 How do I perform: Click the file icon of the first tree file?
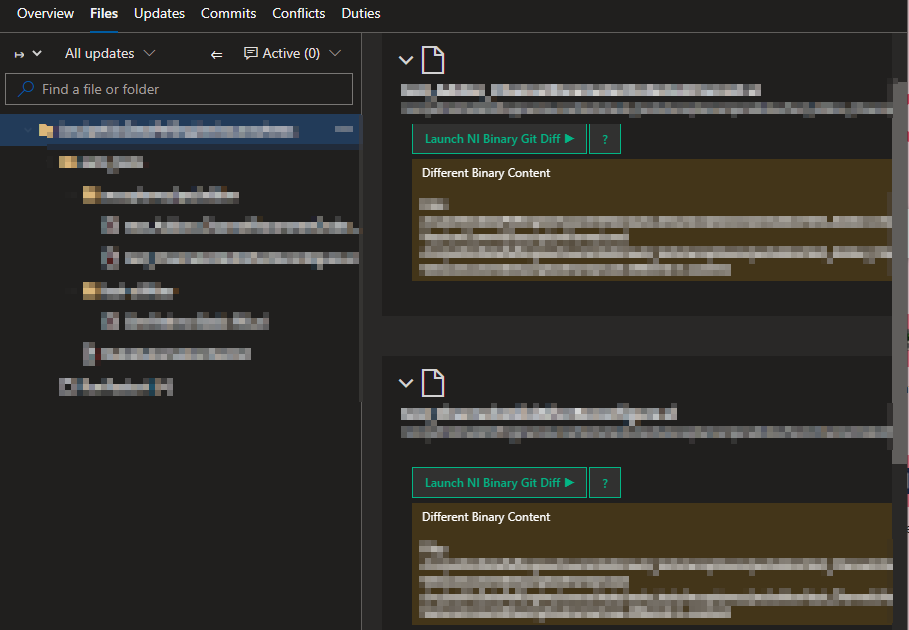[x=110, y=224]
